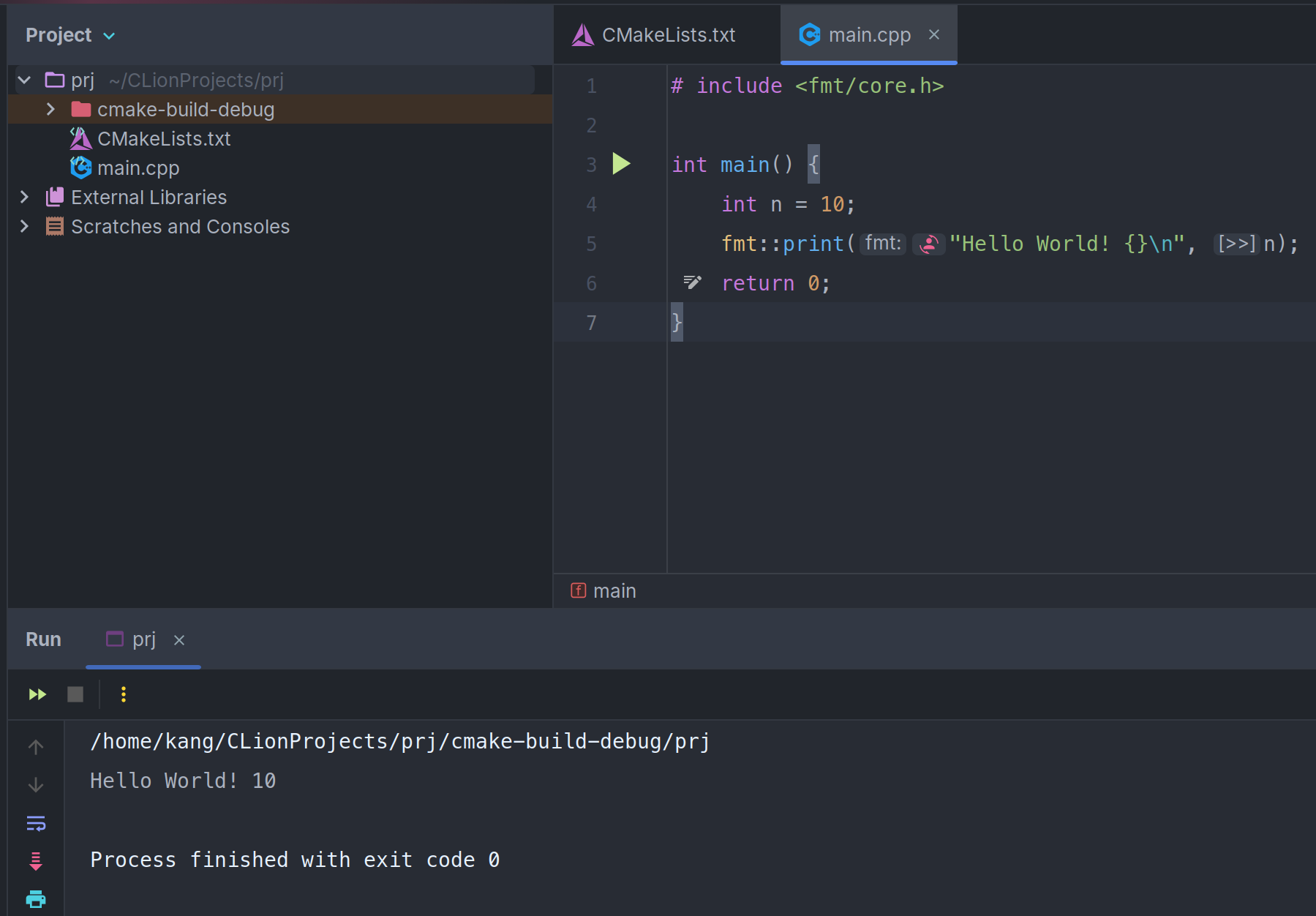The image size is (1316, 916).
Task: Click the closing brace on line 7
Action: click(677, 322)
